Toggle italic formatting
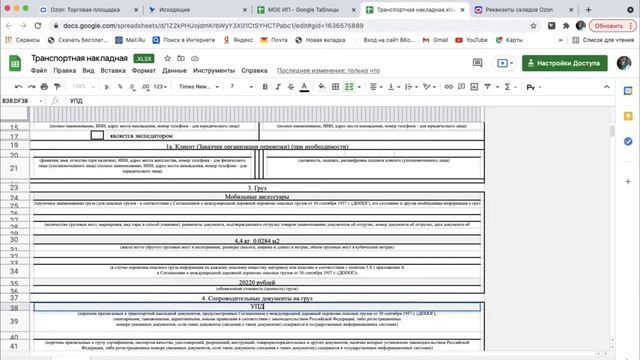Screen dimensions: 640x360 [278, 87]
